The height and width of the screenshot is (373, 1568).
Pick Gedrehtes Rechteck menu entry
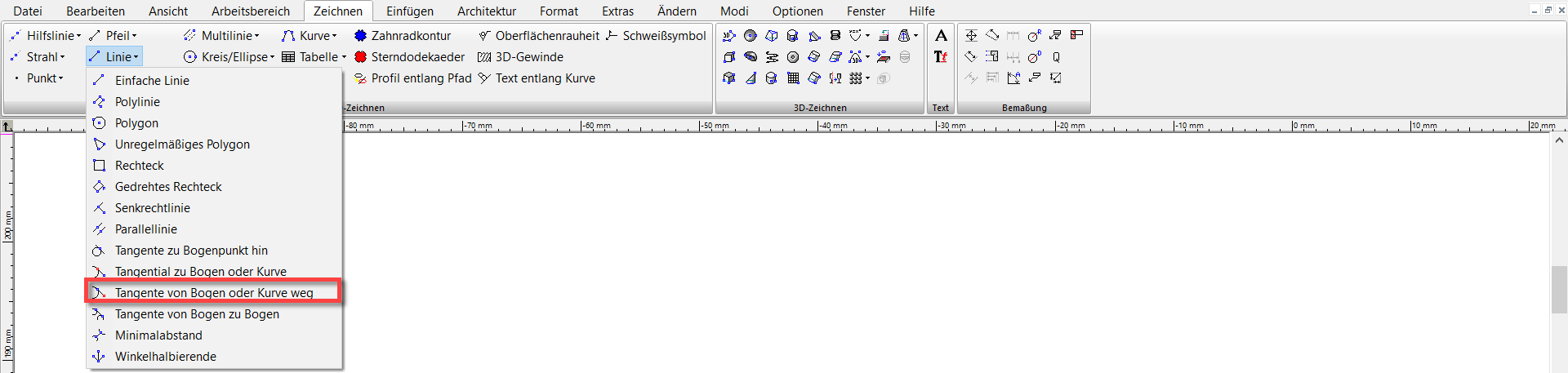point(214,186)
